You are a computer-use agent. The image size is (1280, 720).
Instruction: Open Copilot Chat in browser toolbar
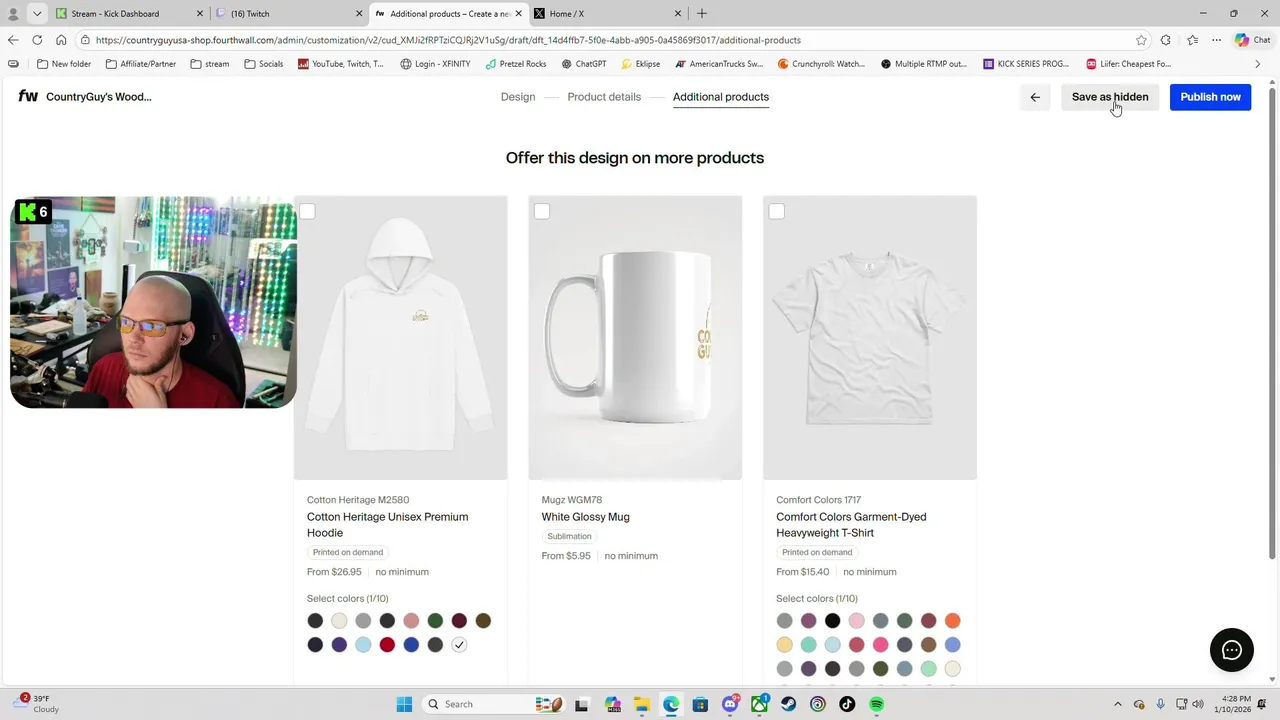pyautogui.click(x=1252, y=40)
